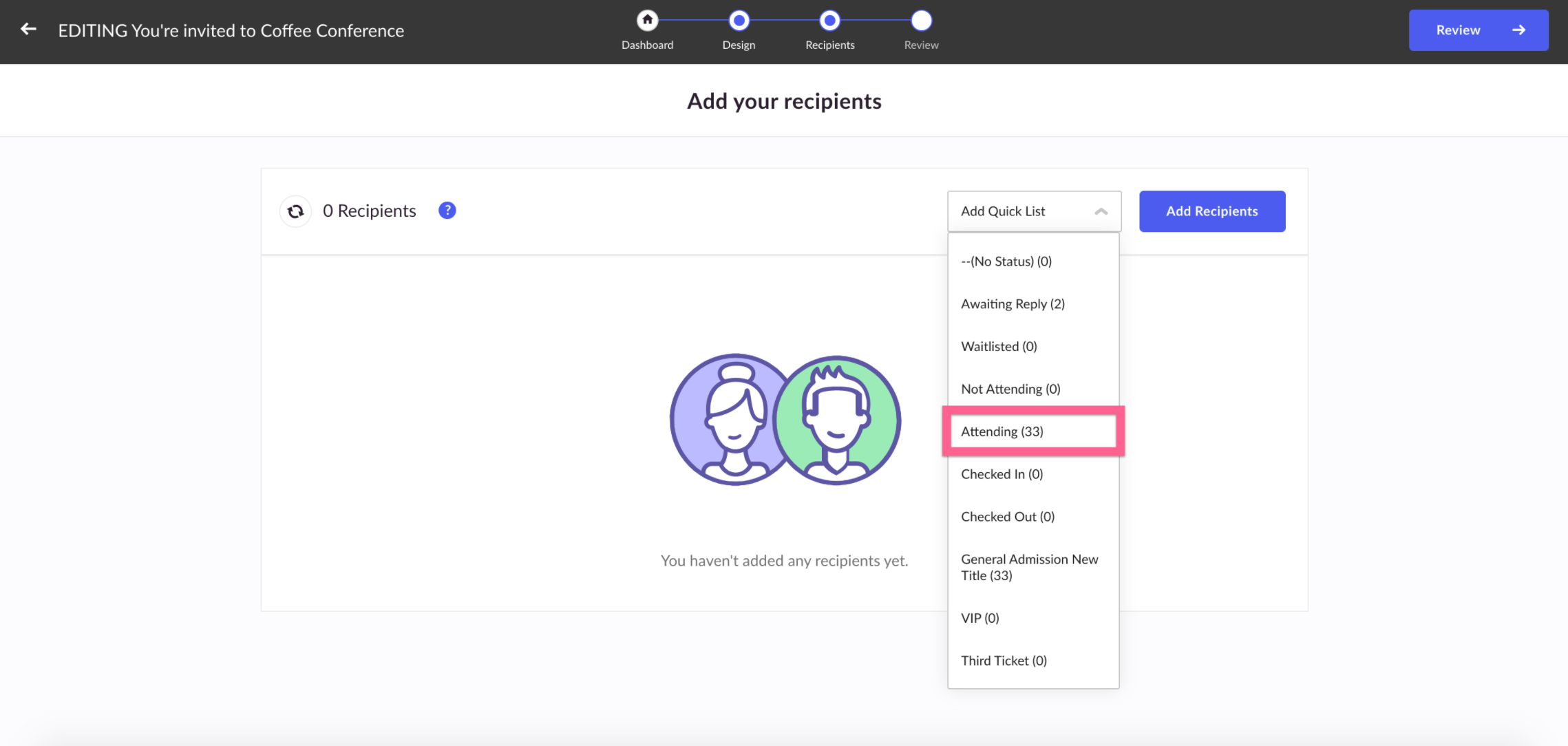The width and height of the screenshot is (1568, 746).
Task: Click the EDITING Coffee Conference title
Action: point(231,30)
